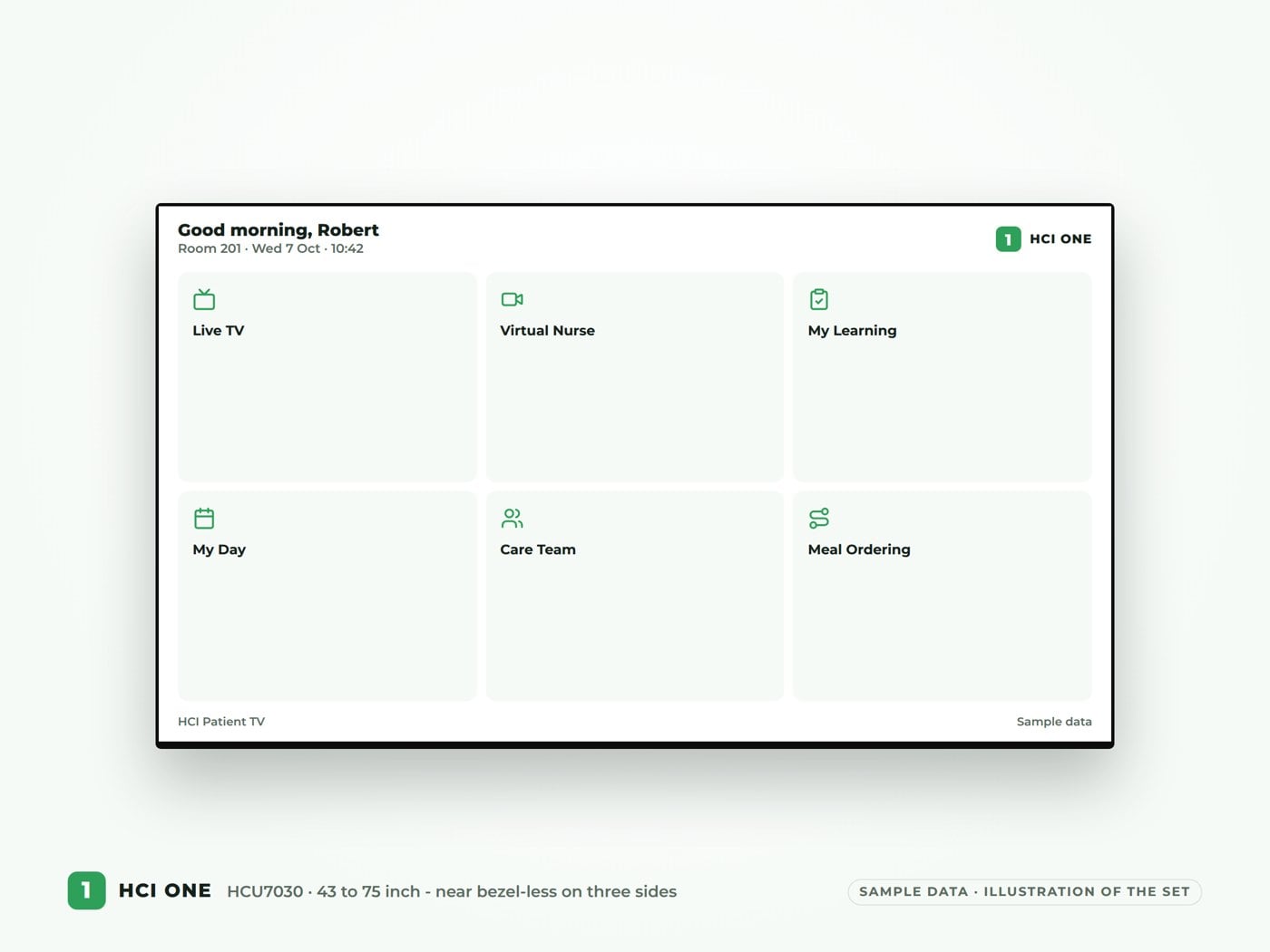This screenshot has height=952, width=1270.
Task: Open the Meal Ordering tile label
Action: [859, 549]
